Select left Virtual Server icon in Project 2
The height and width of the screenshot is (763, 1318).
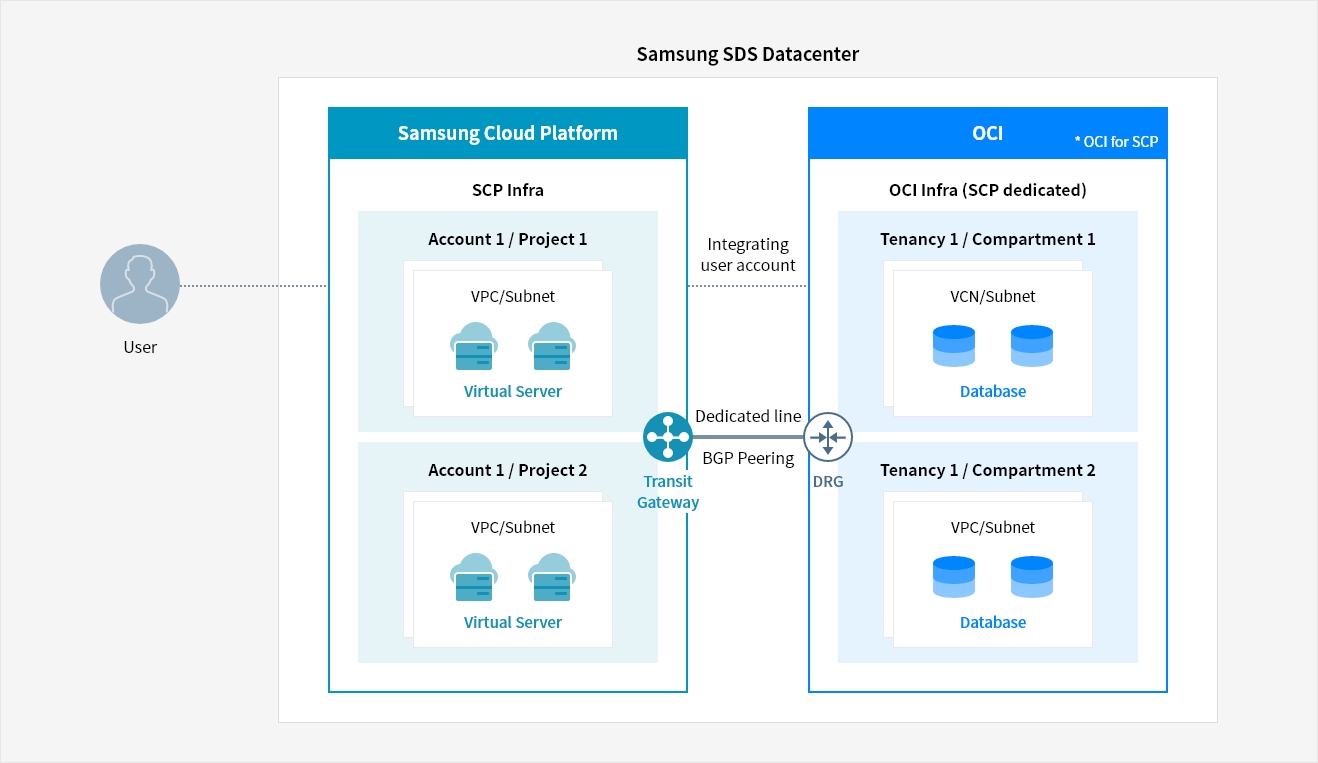pos(474,577)
